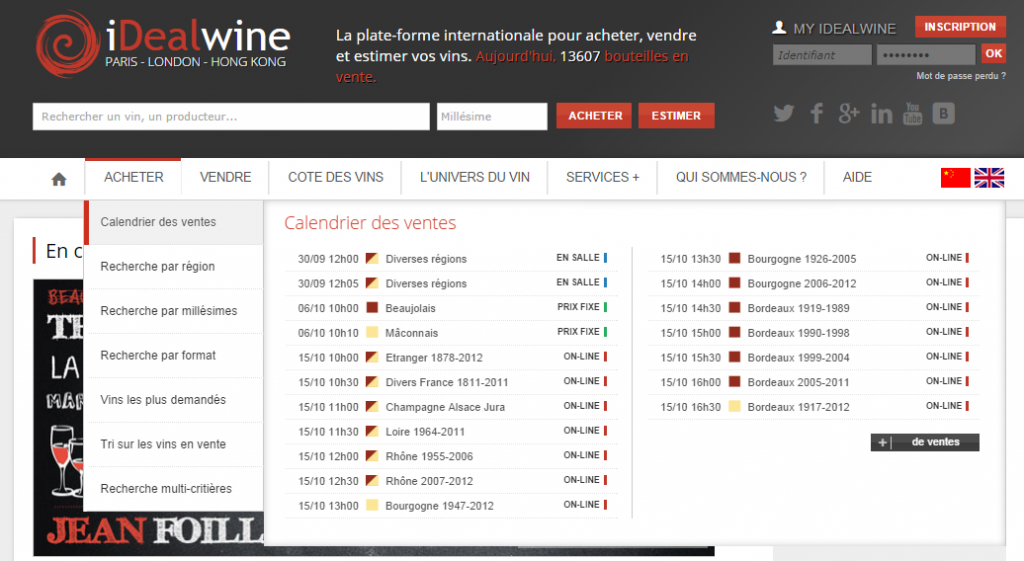1024x561 pixels.
Task: Open the Facebook social icon
Action: pos(816,114)
